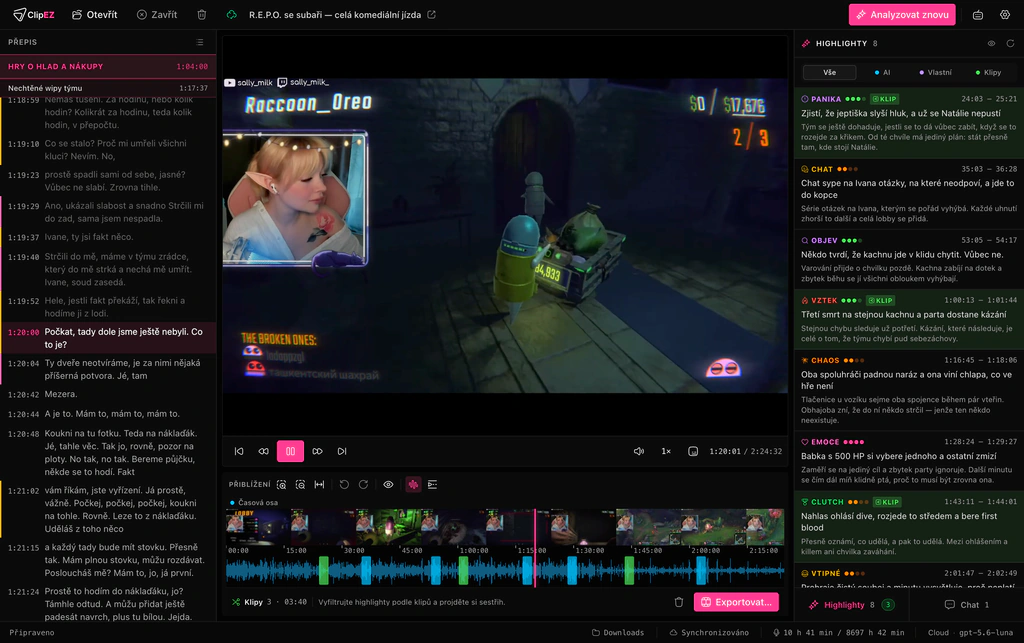Expand the Nechtěné wipy týmu chapter
This screenshot has height=643, width=1024.
click(108, 87)
